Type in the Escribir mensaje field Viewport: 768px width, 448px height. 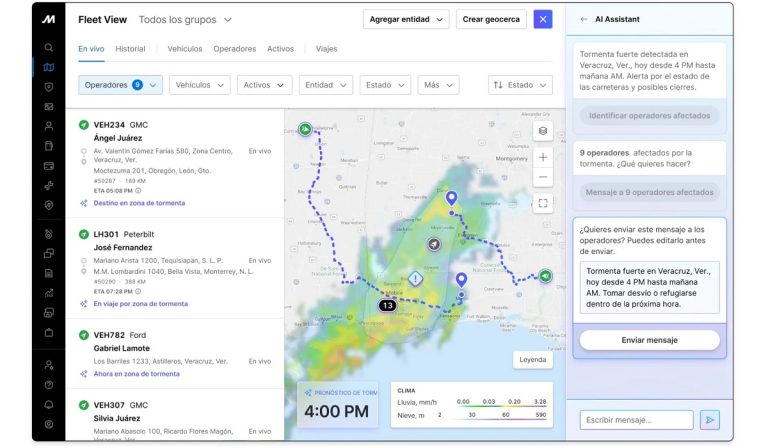635,420
